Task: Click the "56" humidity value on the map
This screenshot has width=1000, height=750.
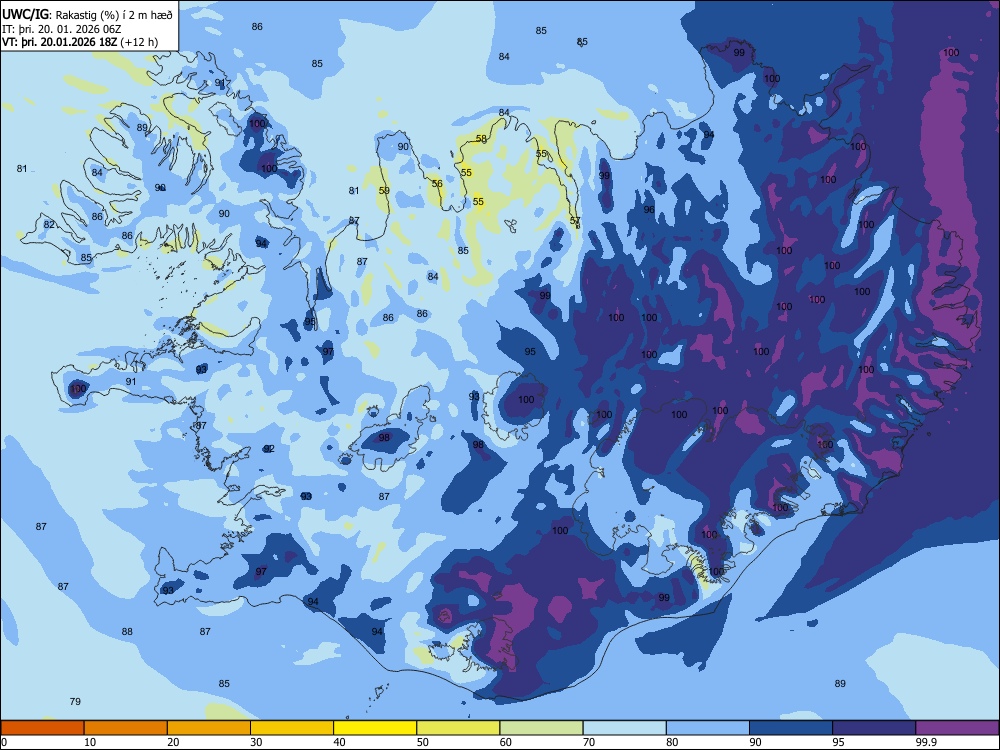Action: tap(437, 184)
